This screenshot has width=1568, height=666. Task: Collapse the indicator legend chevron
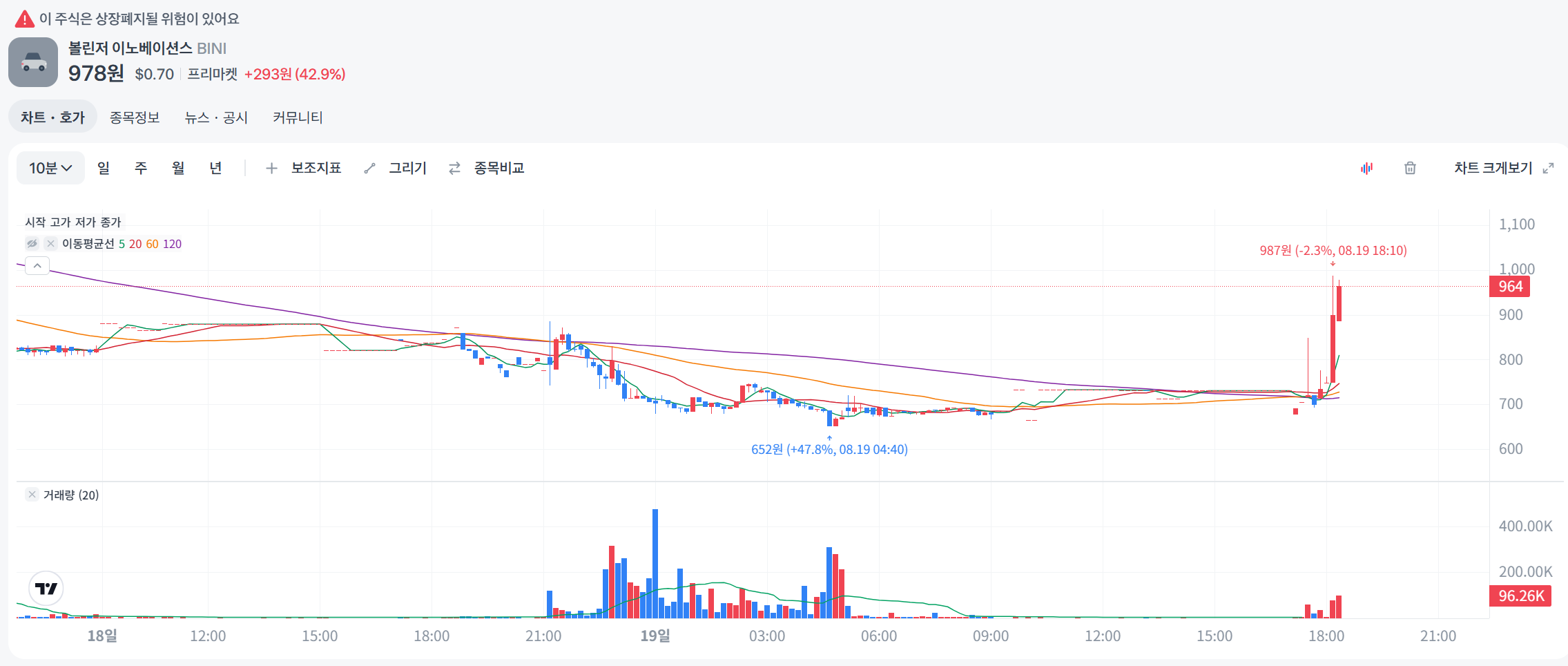point(37,265)
